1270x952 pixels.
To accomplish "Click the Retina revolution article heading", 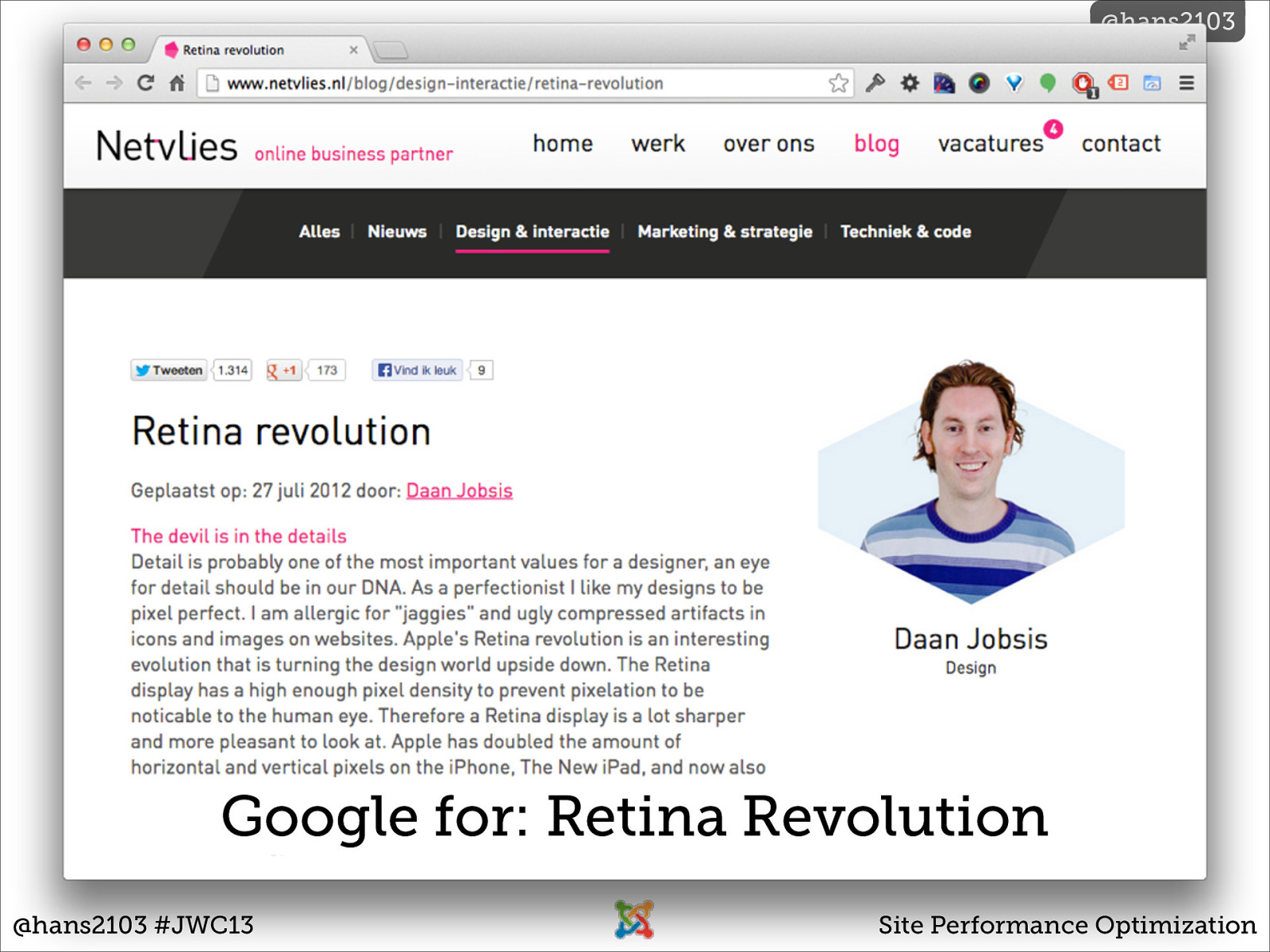I will pos(281,432).
